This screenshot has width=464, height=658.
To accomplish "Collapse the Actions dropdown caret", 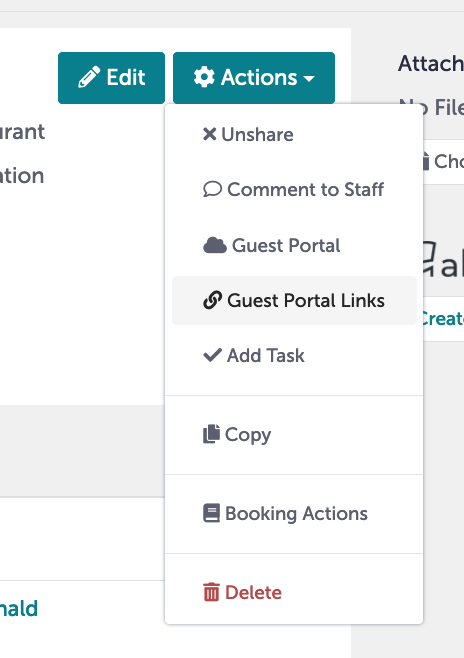I will (x=309, y=78).
